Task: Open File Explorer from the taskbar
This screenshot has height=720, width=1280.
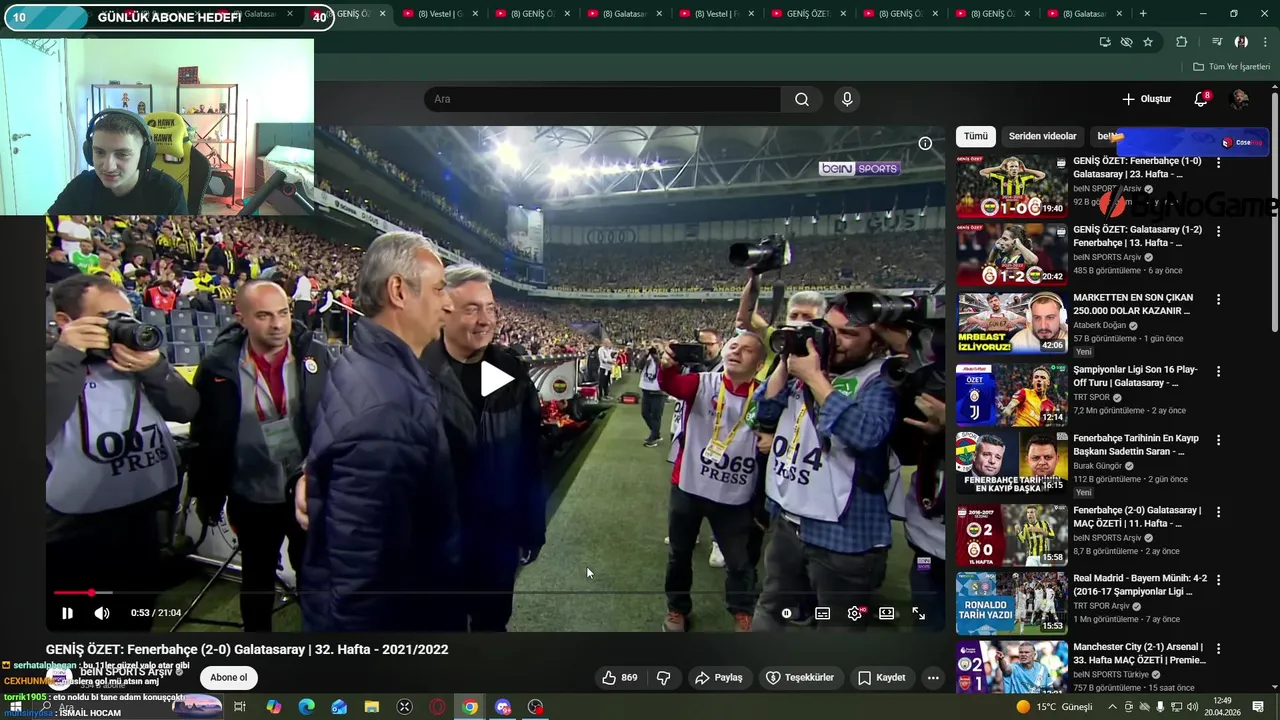Action: click(x=372, y=707)
